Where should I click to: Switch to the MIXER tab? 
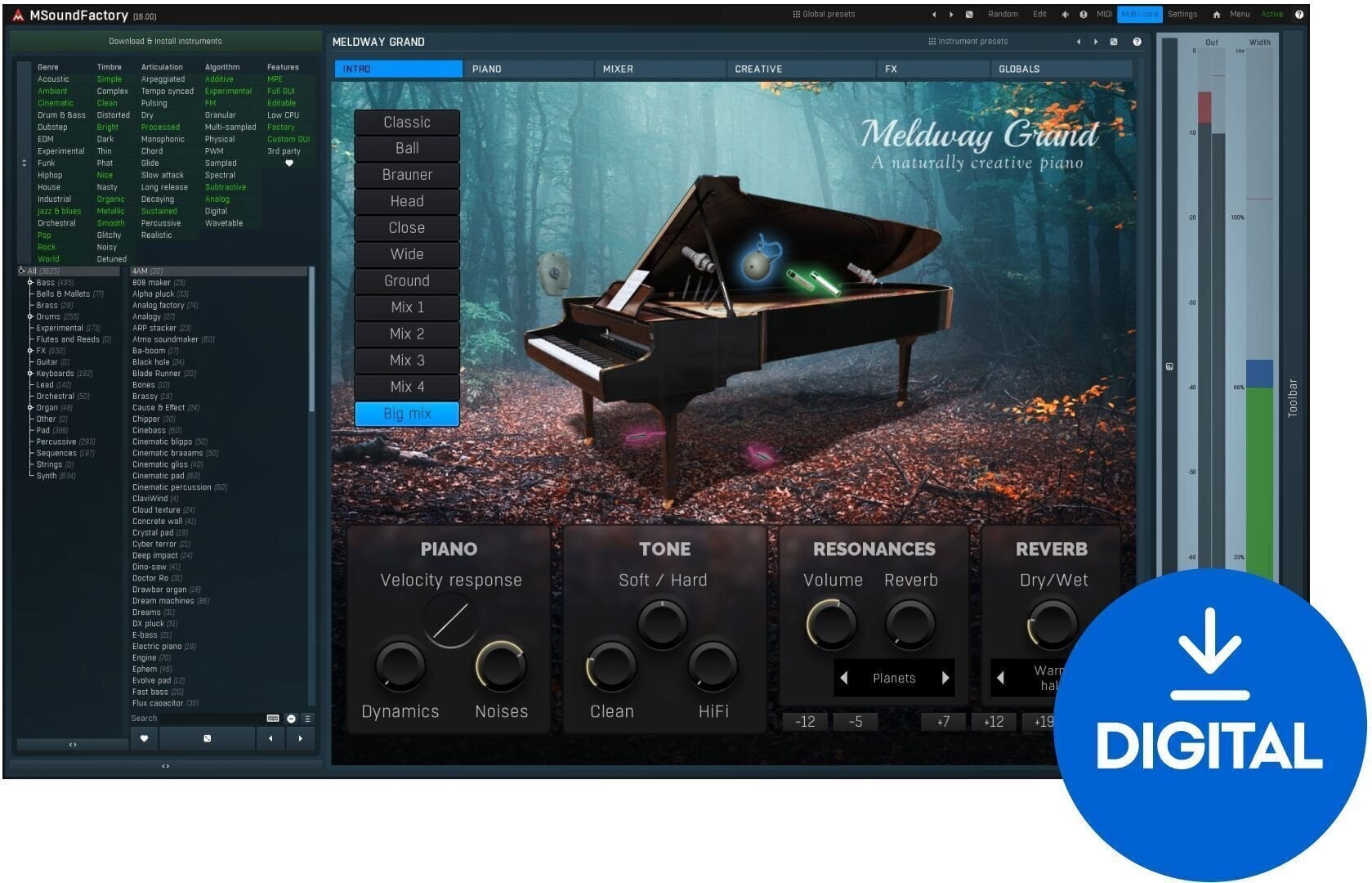(618, 69)
